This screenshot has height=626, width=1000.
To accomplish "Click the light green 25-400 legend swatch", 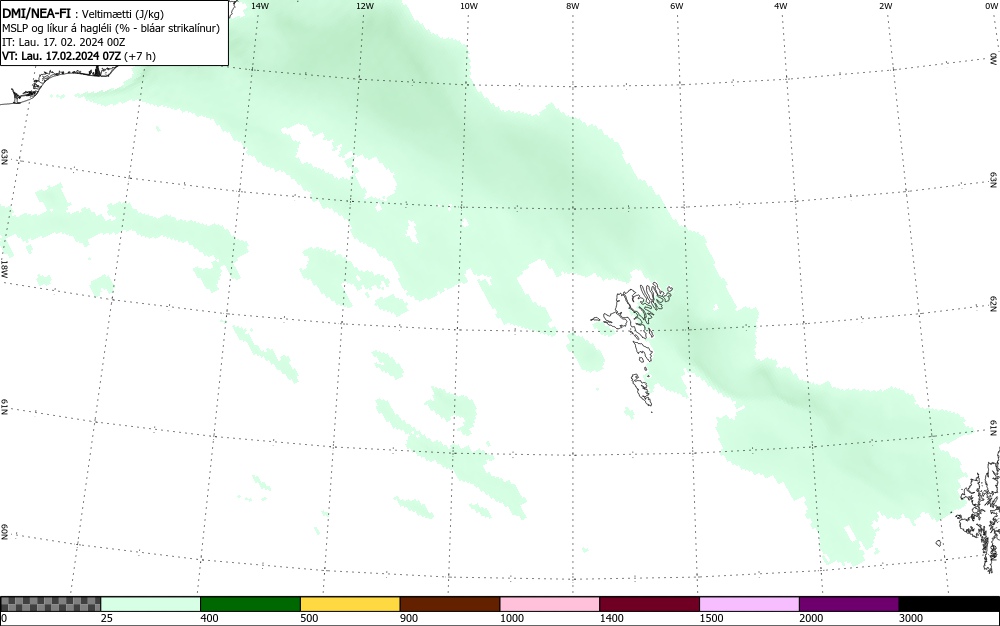I will click(x=151, y=604).
